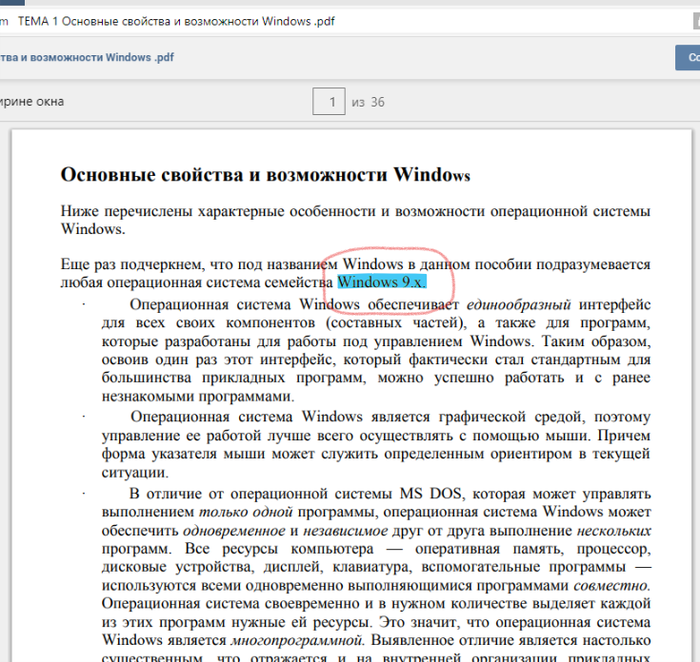
Task: Click the italic word 'многопрограммной'
Action: (x=298, y=640)
